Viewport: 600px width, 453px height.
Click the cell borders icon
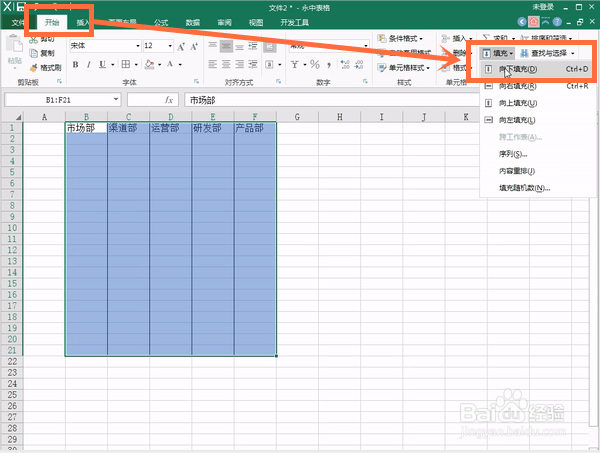(126, 64)
